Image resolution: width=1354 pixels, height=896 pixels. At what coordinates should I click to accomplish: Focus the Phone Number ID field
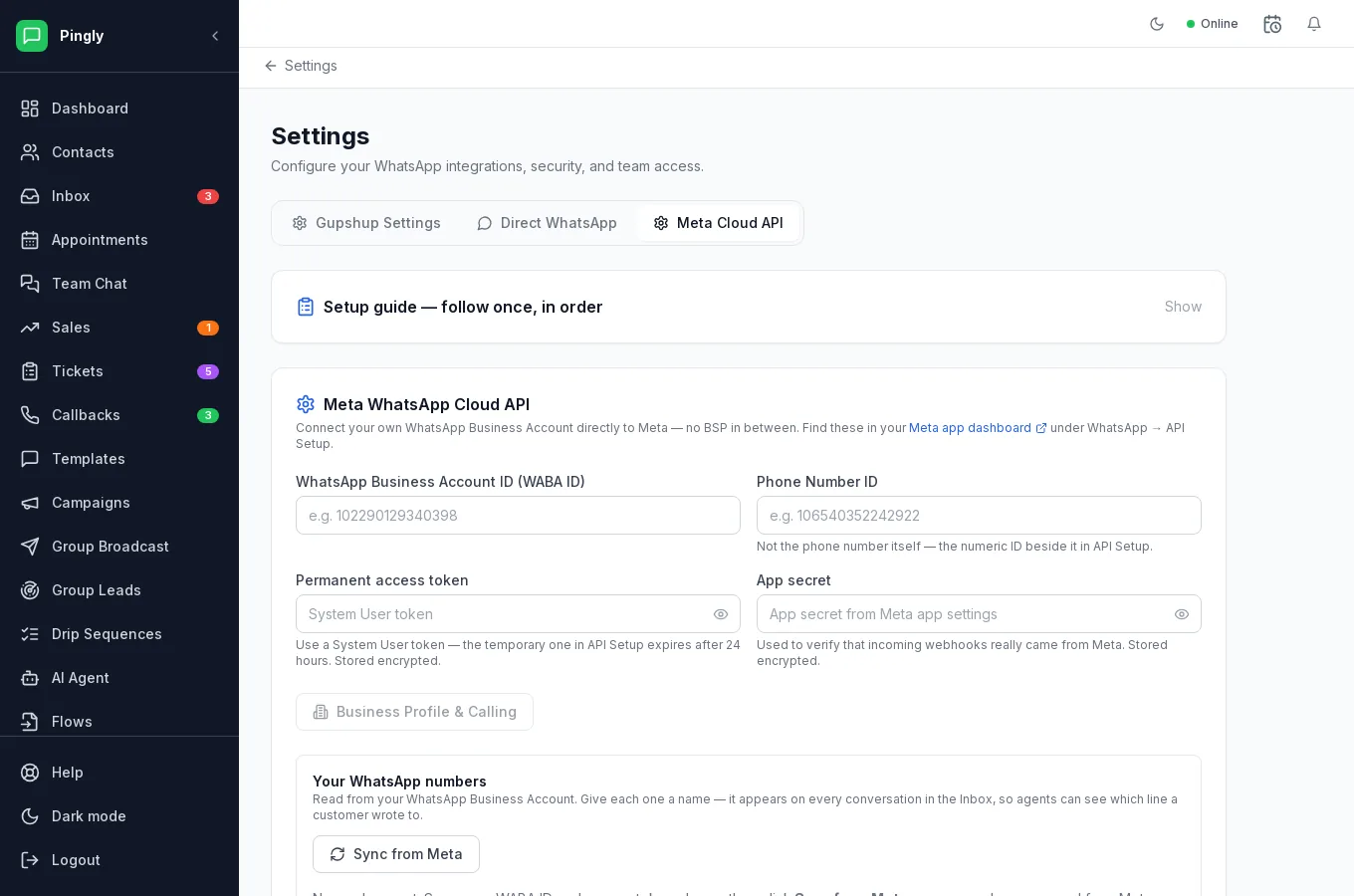pos(979,516)
